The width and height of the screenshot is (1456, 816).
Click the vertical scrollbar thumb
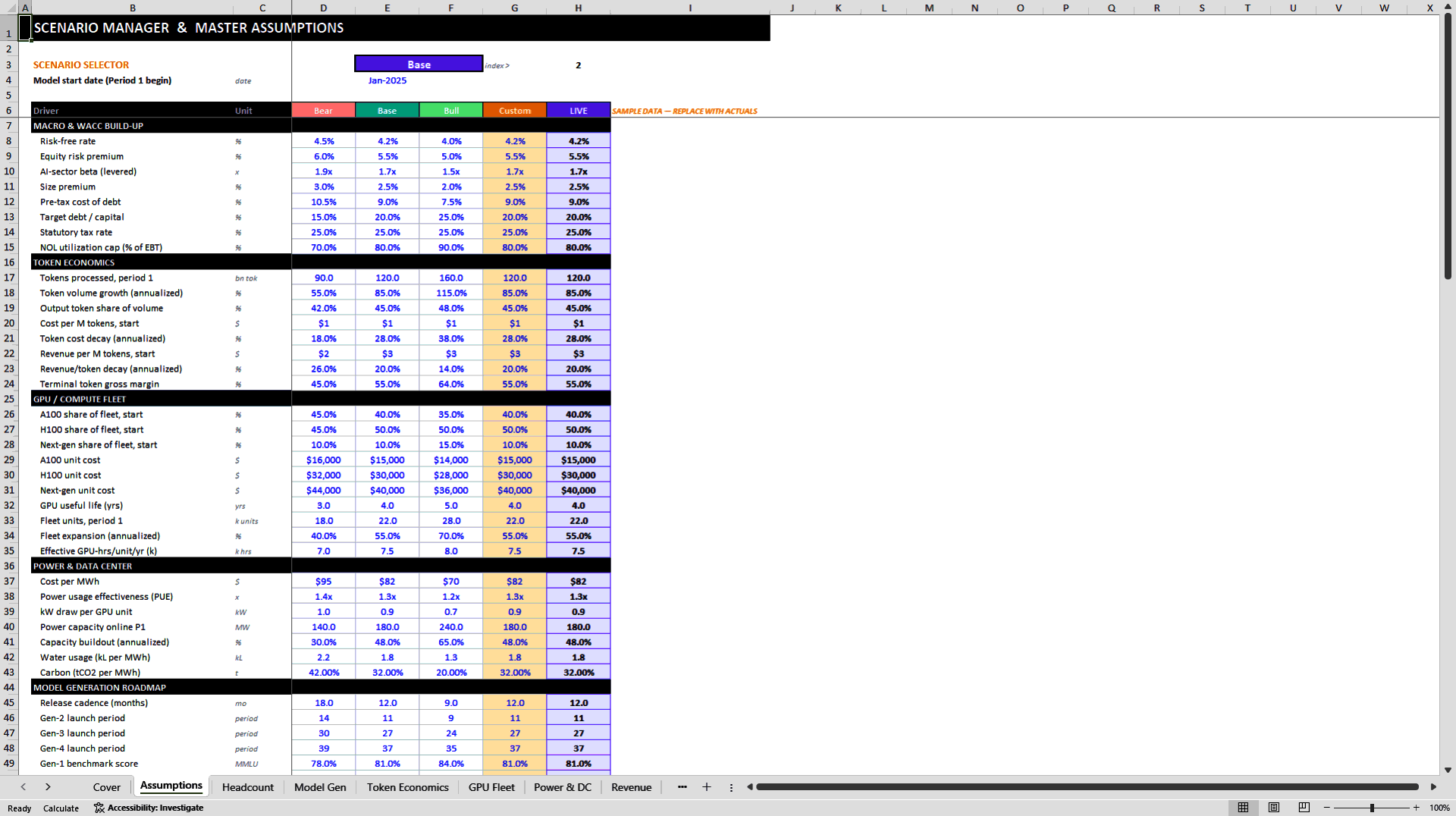(1448, 146)
